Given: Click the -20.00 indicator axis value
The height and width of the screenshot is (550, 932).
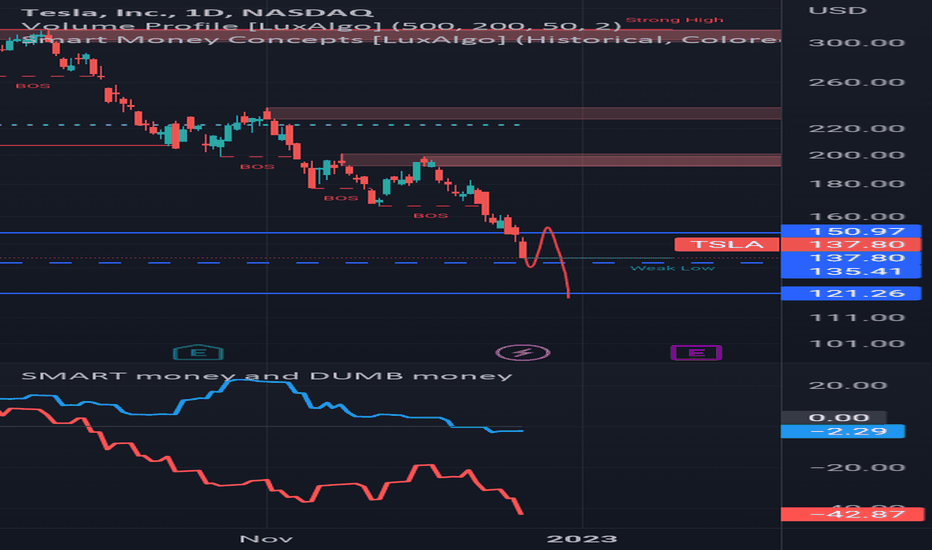Looking at the screenshot, I should tap(857, 467).
